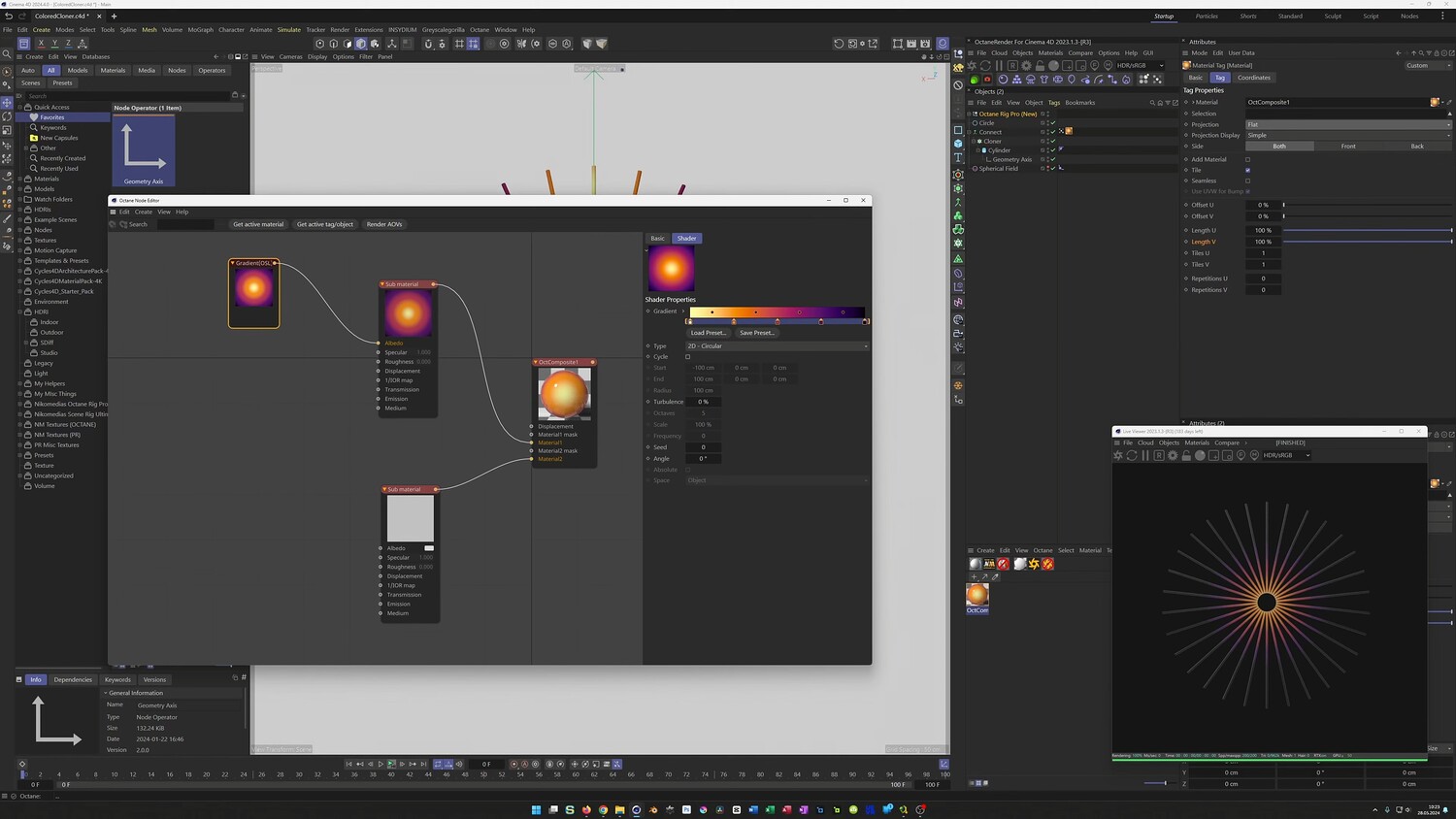Click the Octane panel lock icon
The height and width of the screenshot is (819, 1456).
[1040, 66]
